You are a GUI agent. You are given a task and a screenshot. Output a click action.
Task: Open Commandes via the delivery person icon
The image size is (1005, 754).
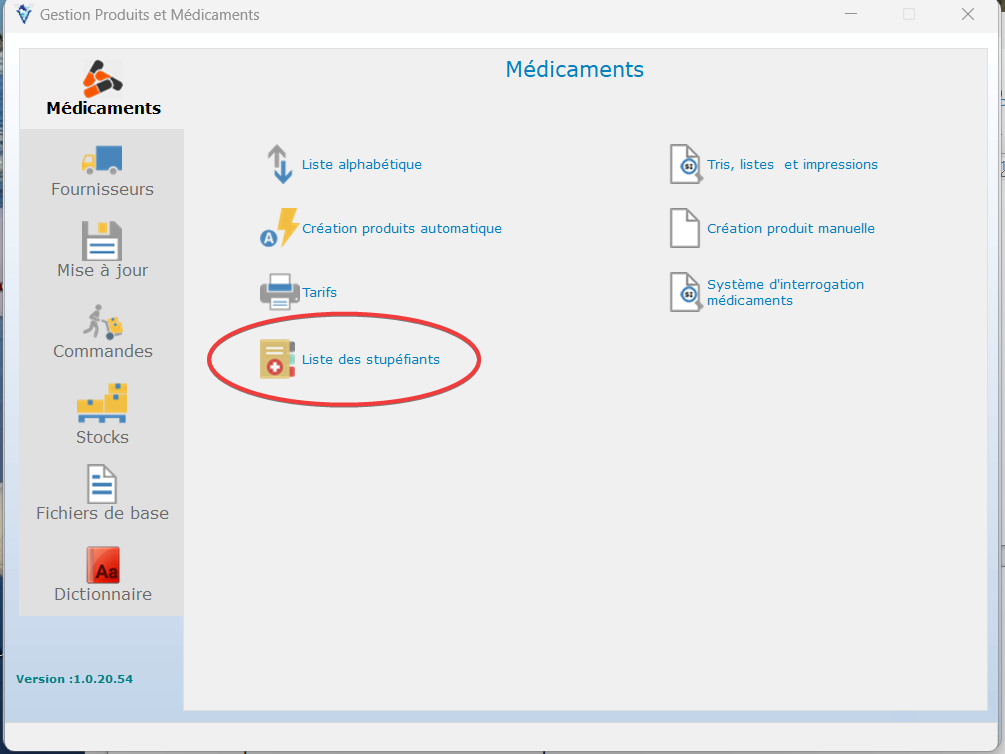102,322
